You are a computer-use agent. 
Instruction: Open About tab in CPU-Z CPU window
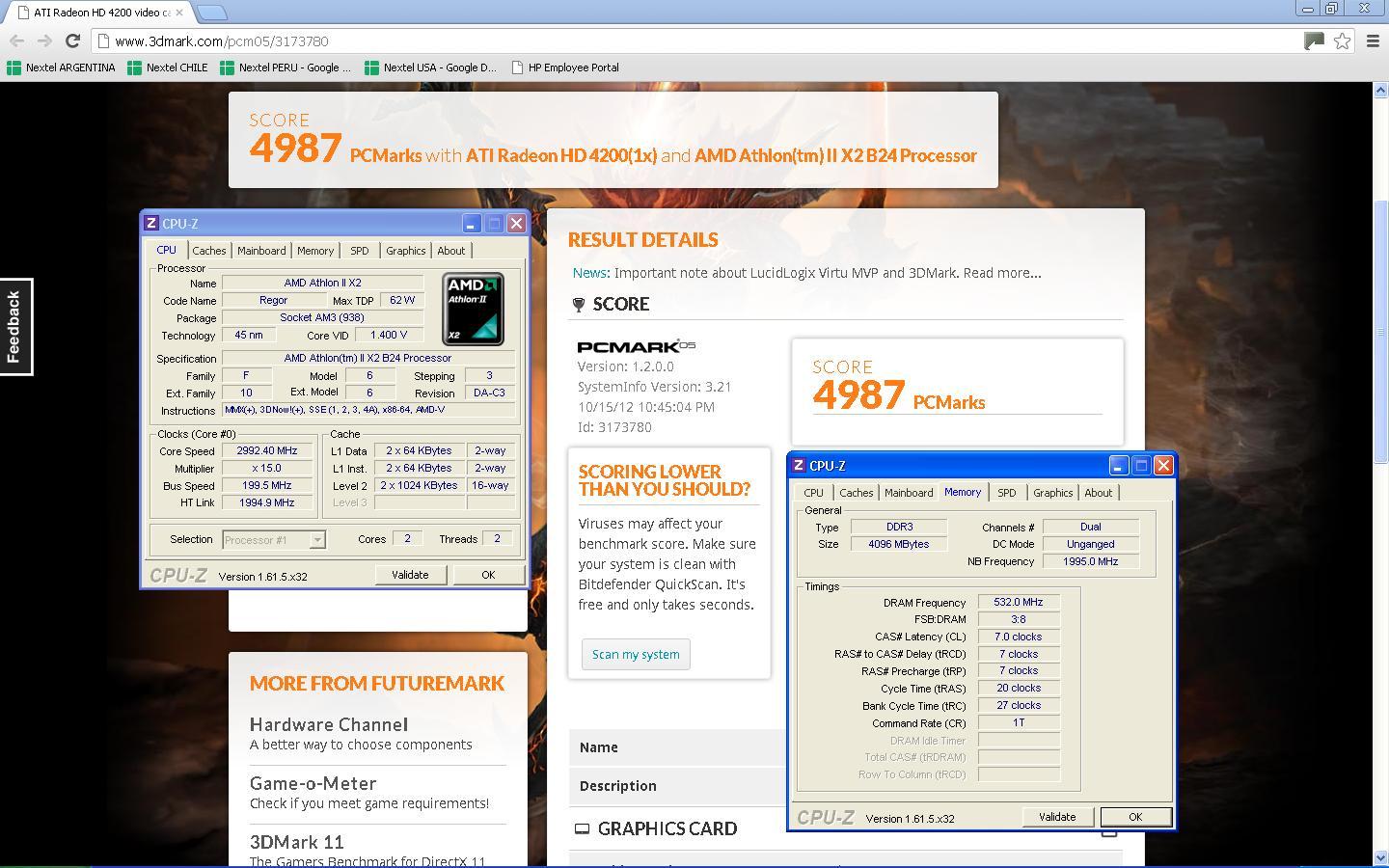pos(450,251)
